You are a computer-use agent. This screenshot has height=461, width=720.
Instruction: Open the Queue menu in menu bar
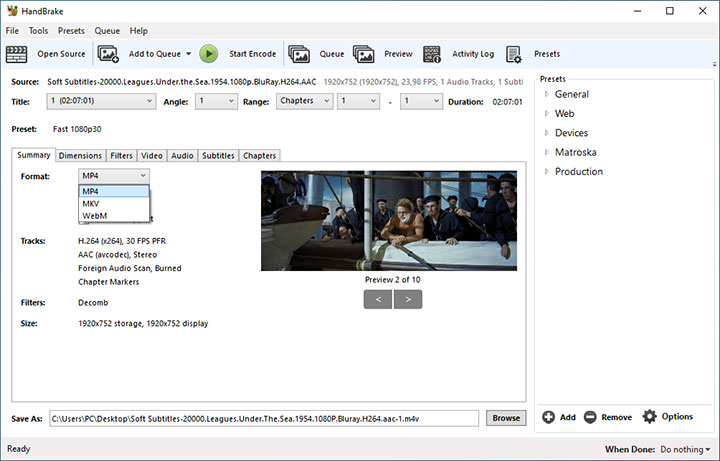(107, 31)
